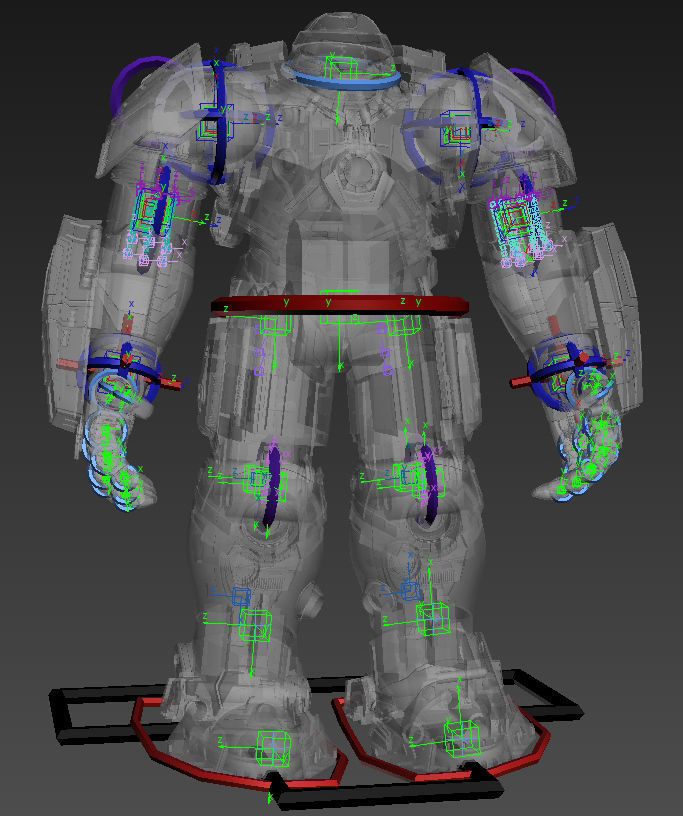The image size is (683, 816).
Task: Select the green bone cube in left shin
Action: (x=255, y=625)
